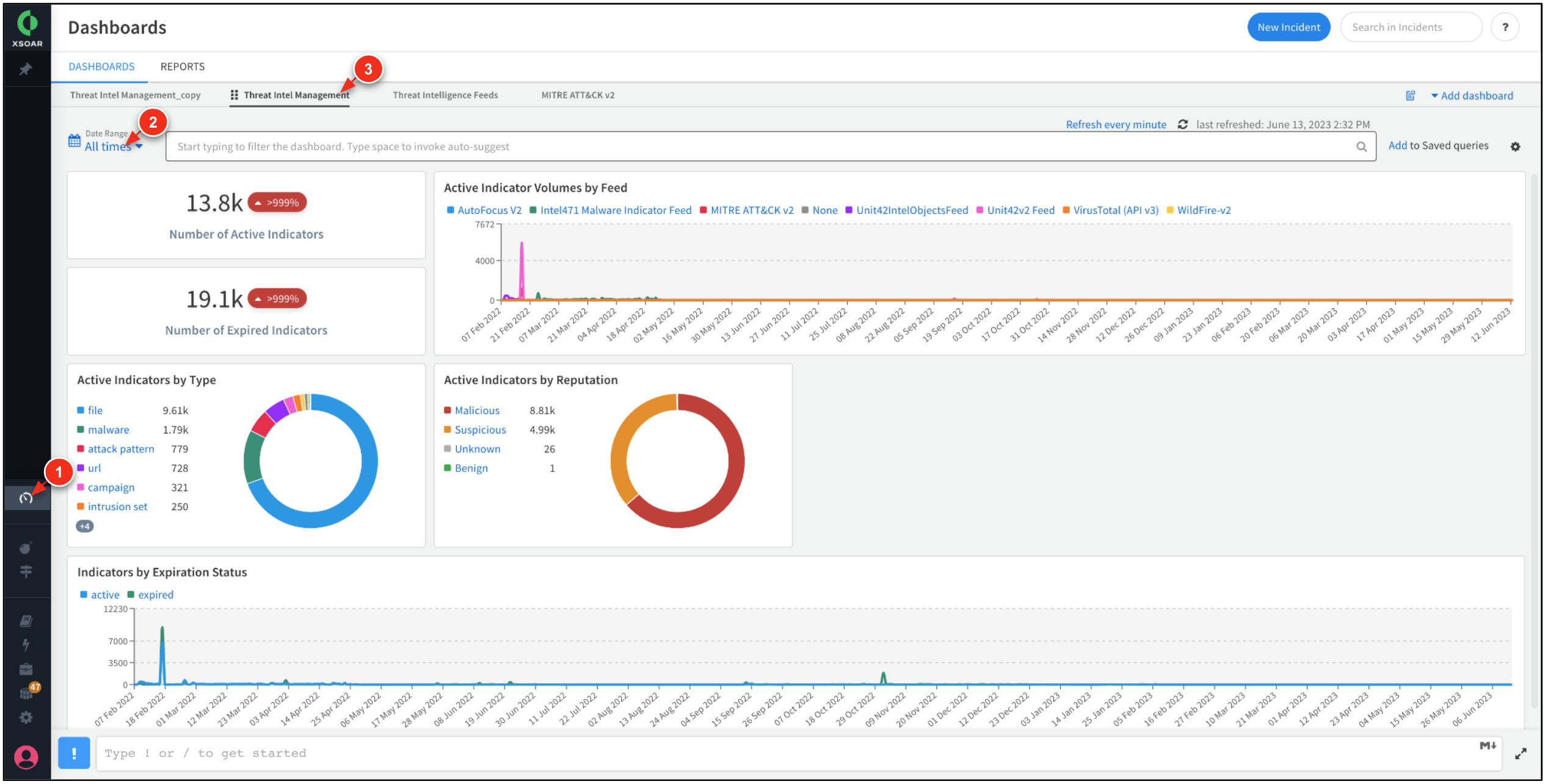1545x784 pixels.
Task: Click the intrusion set type link
Action: tap(118, 507)
